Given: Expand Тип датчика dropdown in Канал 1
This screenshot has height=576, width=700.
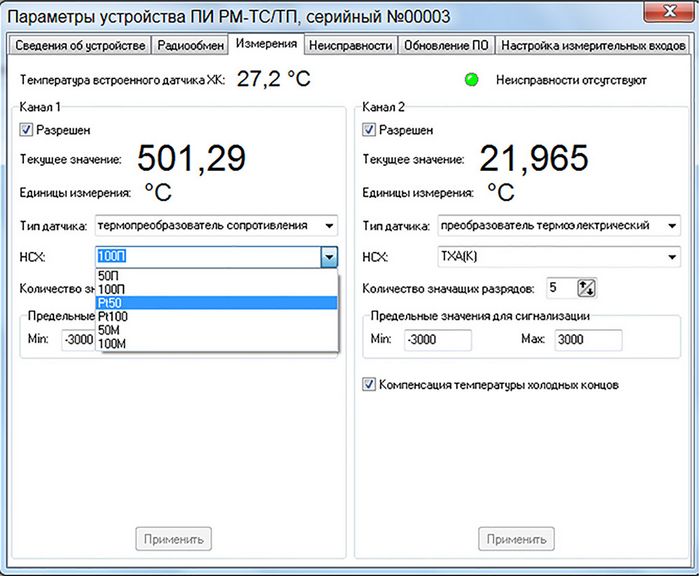Looking at the screenshot, I should pyautogui.click(x=329, y=225).
